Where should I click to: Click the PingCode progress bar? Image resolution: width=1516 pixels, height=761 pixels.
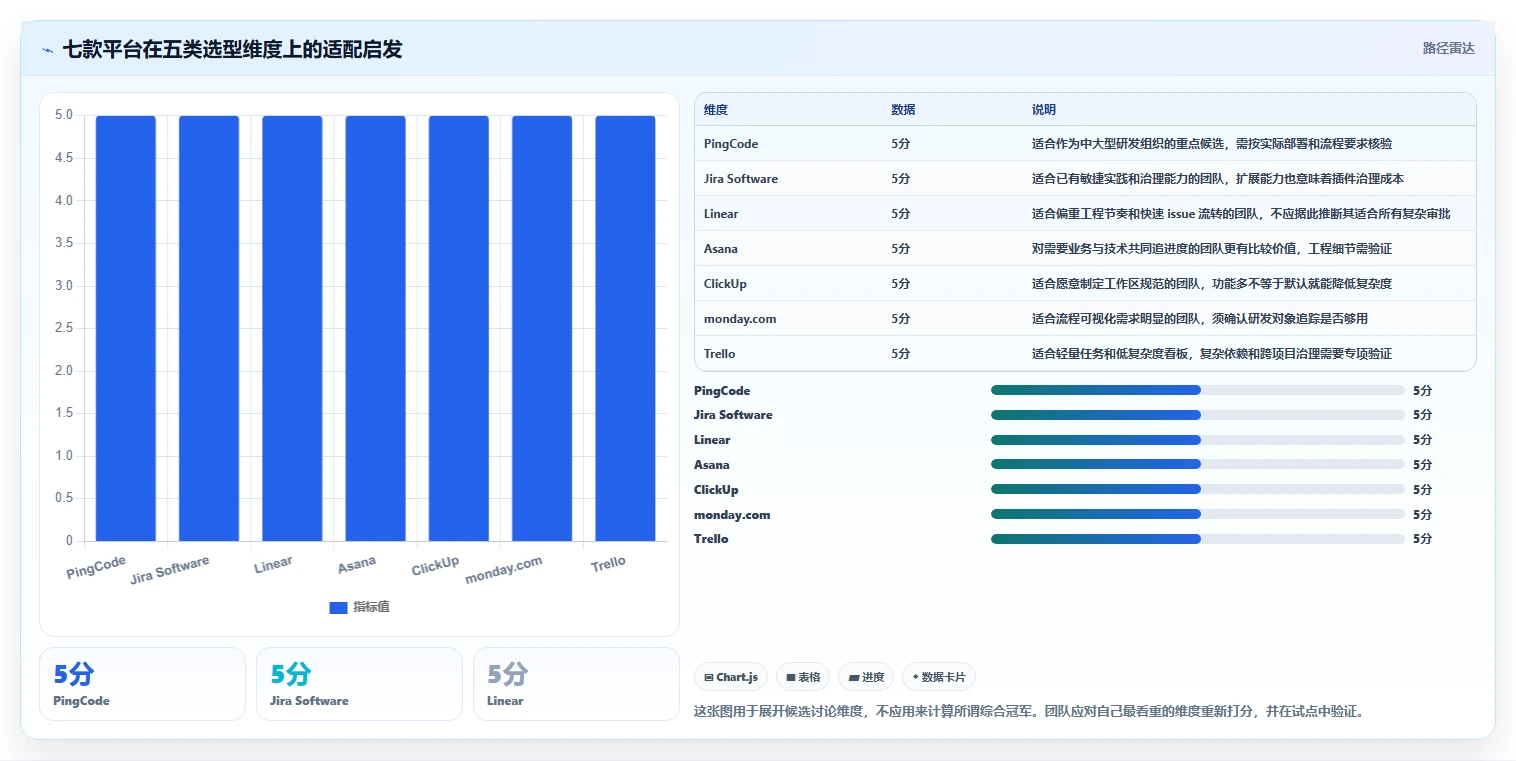[x=1197, y=390]
